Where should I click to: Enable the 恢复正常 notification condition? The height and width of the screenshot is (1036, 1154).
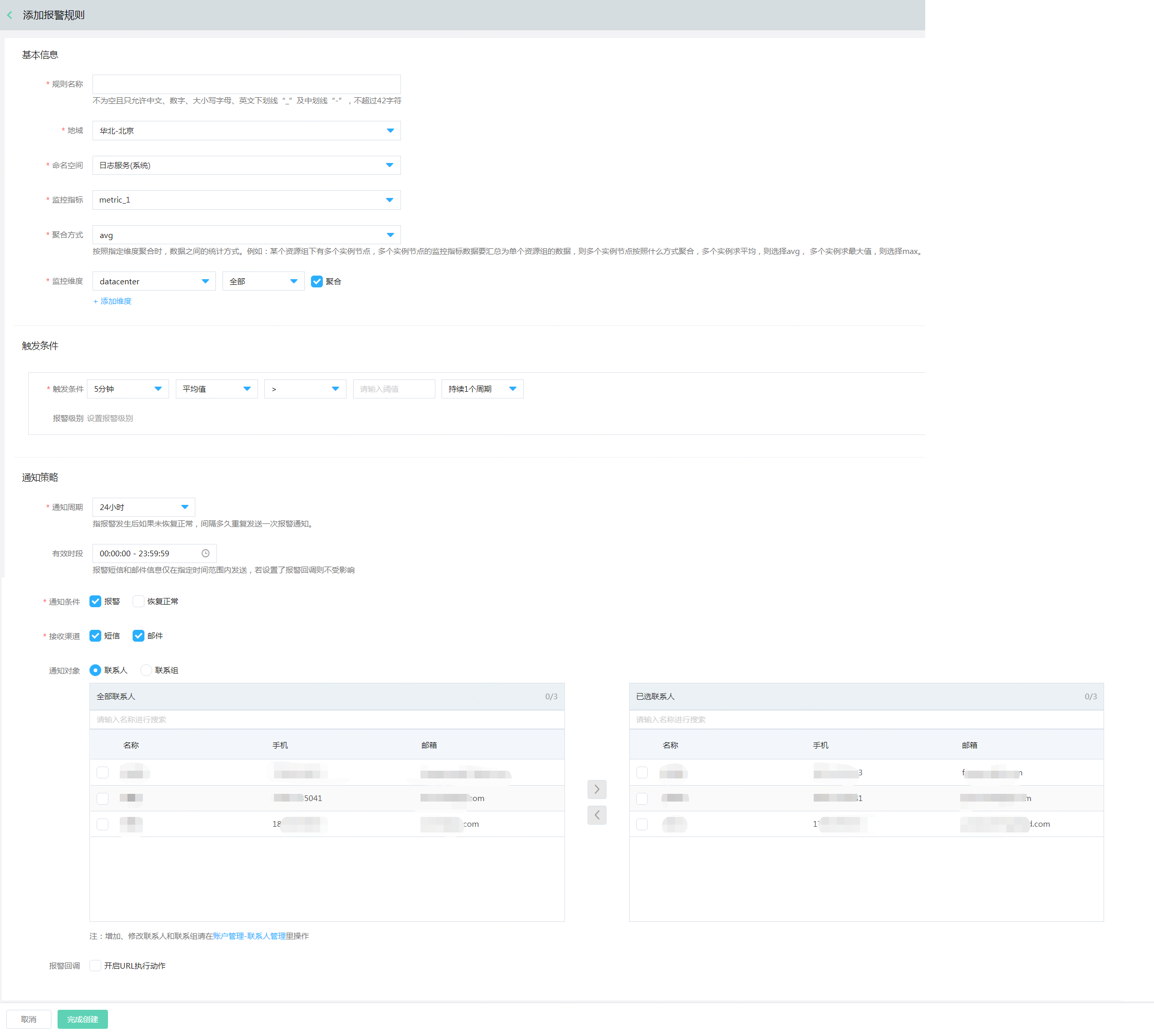[x=138, y=601]
